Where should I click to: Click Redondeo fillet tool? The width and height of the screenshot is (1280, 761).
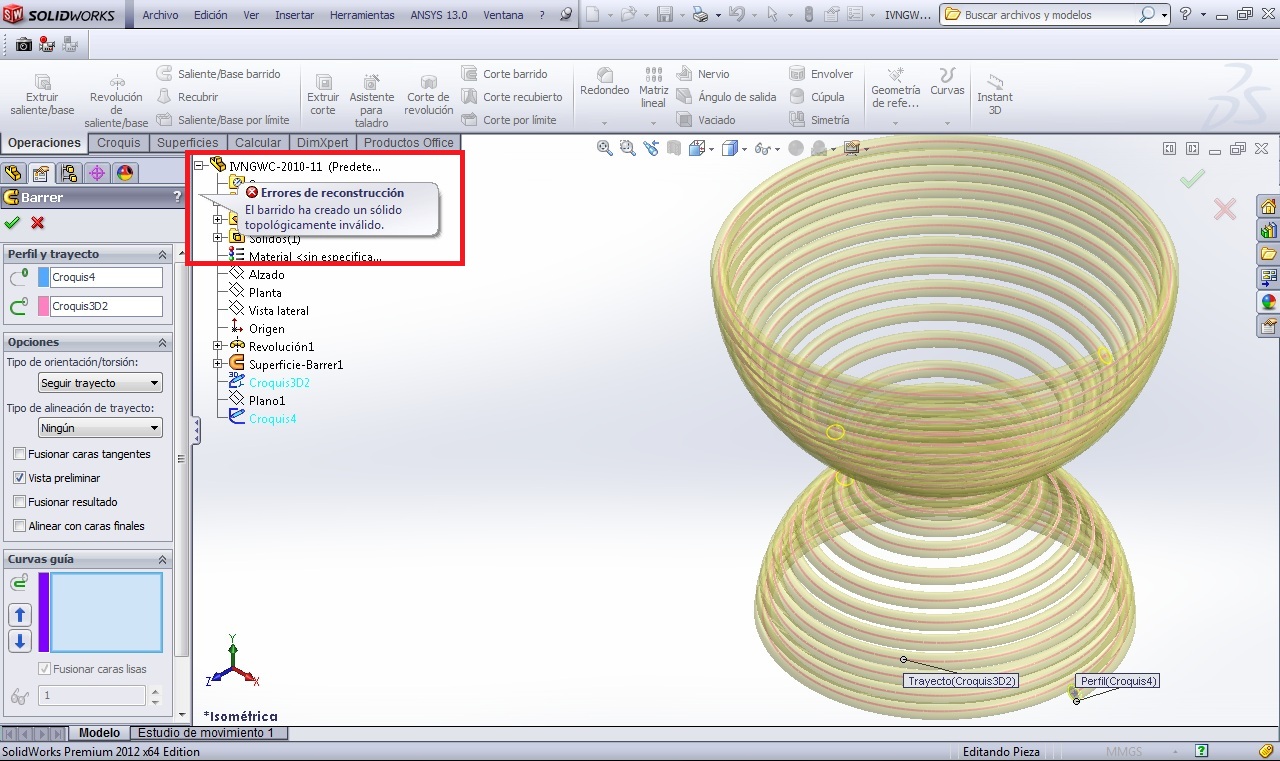pyautogui.click(x=604, y=83)
